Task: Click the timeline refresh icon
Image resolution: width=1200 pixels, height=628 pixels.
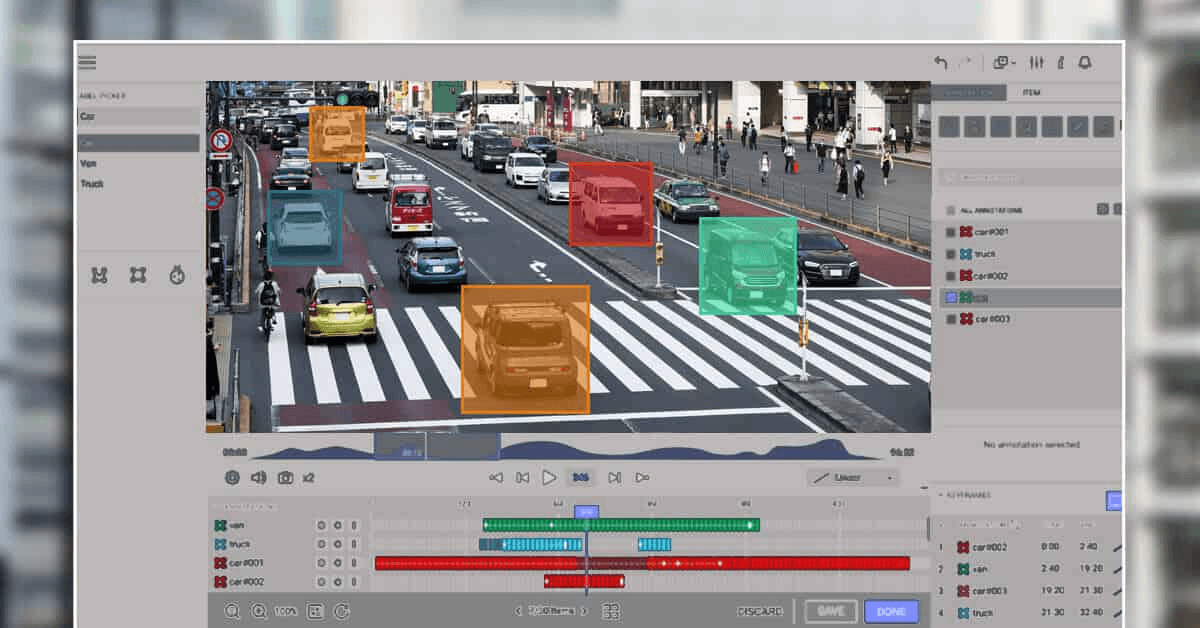Action: tap(342, 610)
